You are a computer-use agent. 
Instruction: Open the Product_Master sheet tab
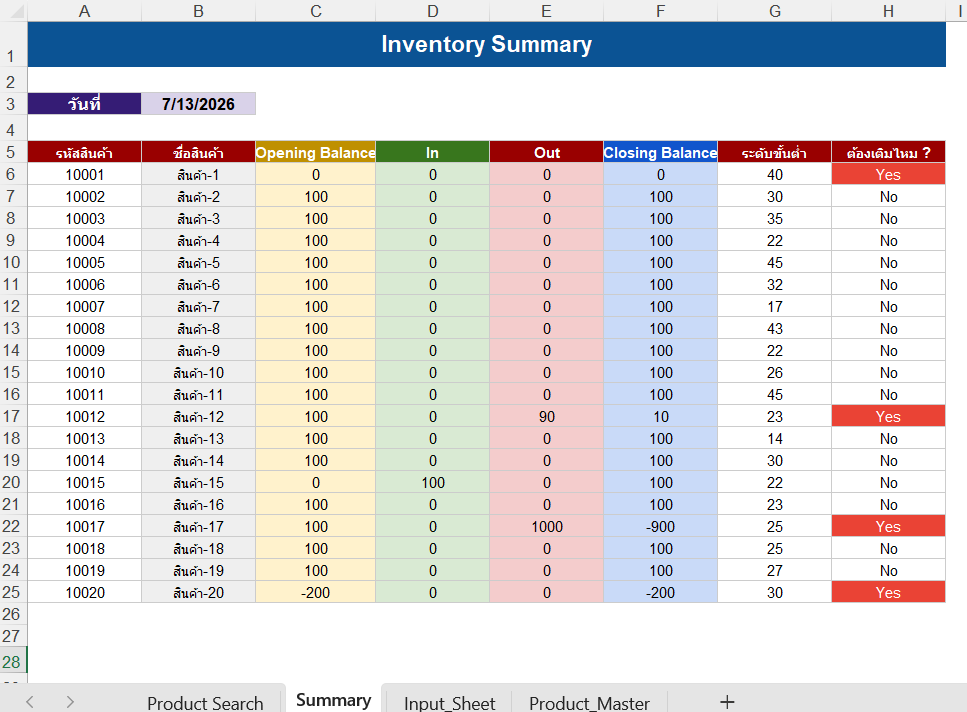589,703
